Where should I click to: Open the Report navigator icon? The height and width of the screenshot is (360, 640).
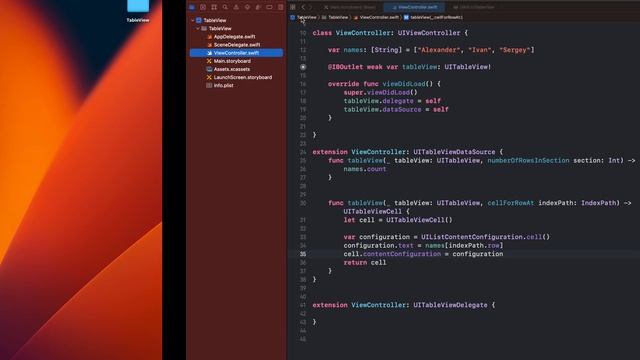pos(280,7)
